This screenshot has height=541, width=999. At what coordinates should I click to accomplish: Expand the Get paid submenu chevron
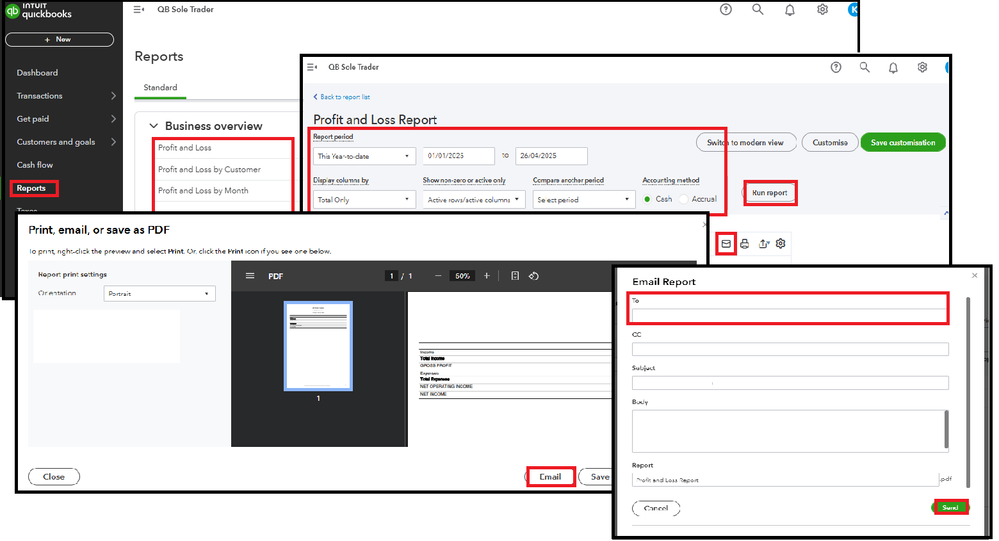click(x=113, y=119)
